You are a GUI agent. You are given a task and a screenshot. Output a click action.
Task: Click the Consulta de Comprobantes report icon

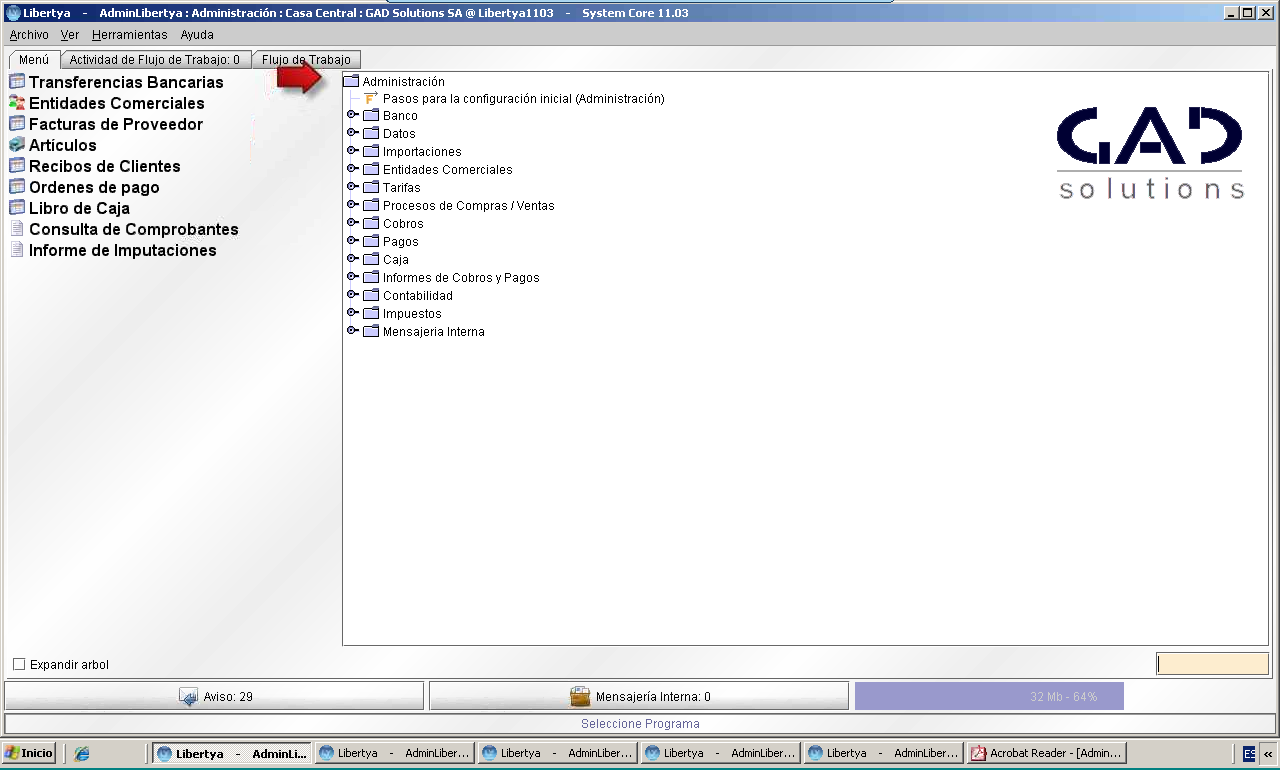[17, 229]
